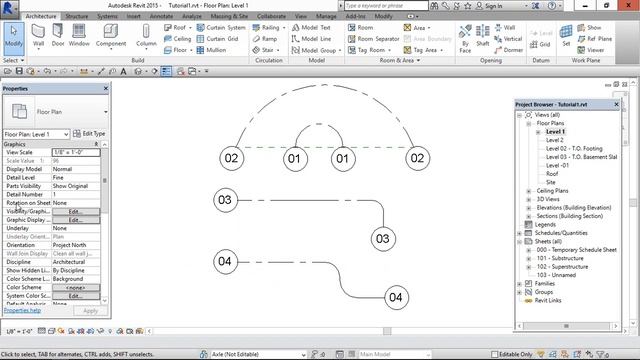Click the Floor tool

click(x=178, y=50)
